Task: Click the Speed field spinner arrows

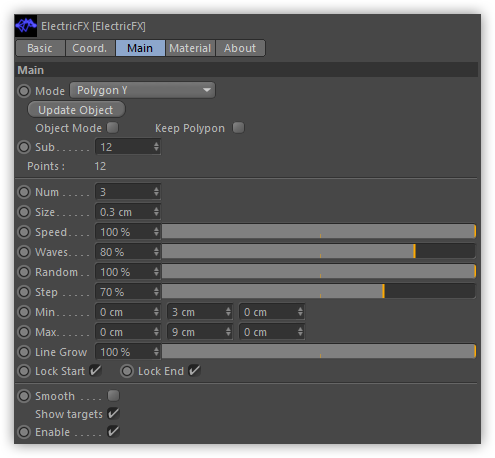Action: pos(156,232)
